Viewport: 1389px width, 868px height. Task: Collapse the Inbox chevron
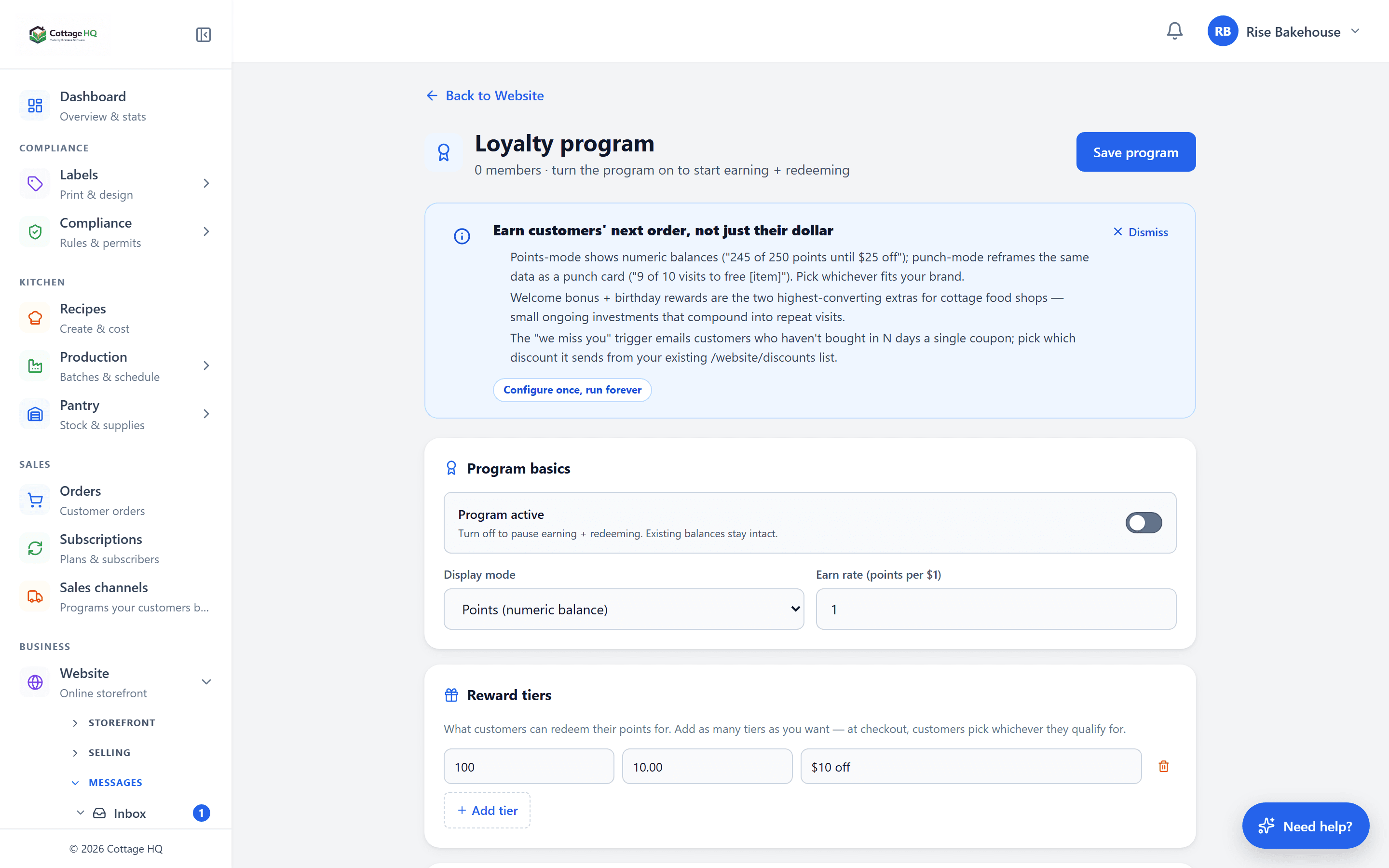[x=81, y=813]
